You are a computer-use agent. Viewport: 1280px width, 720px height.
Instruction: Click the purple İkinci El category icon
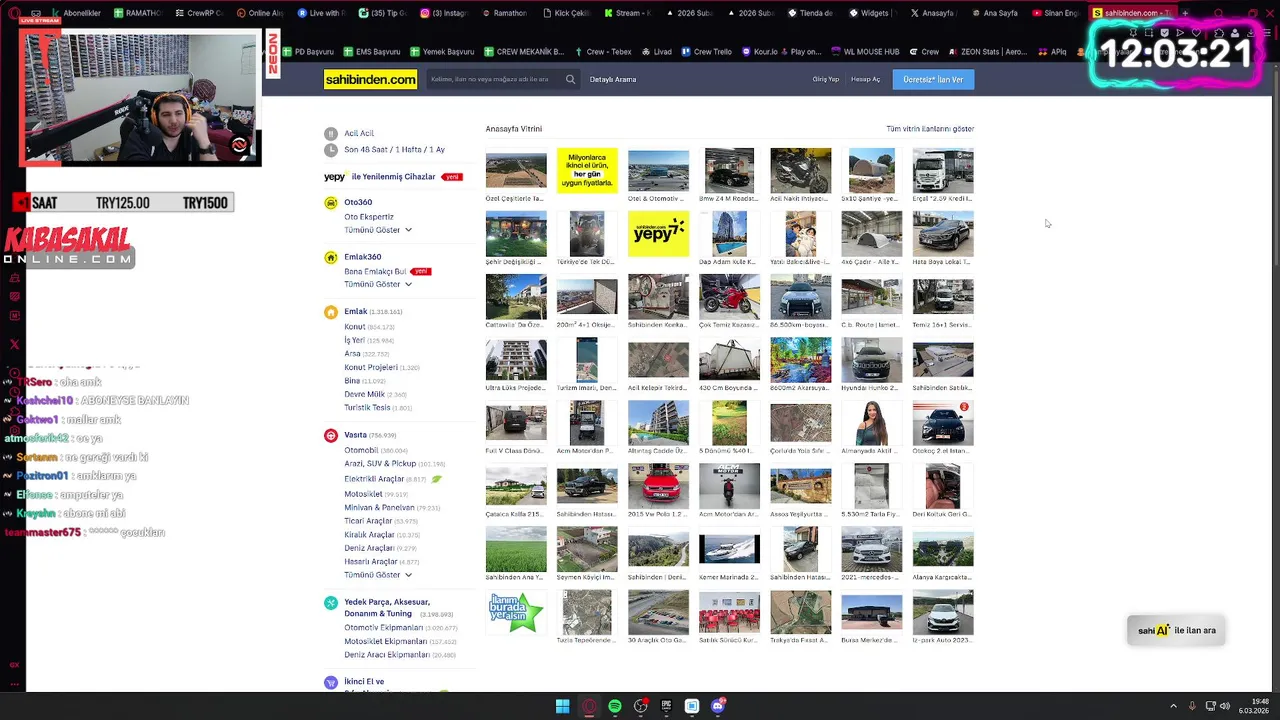[331, 682]
